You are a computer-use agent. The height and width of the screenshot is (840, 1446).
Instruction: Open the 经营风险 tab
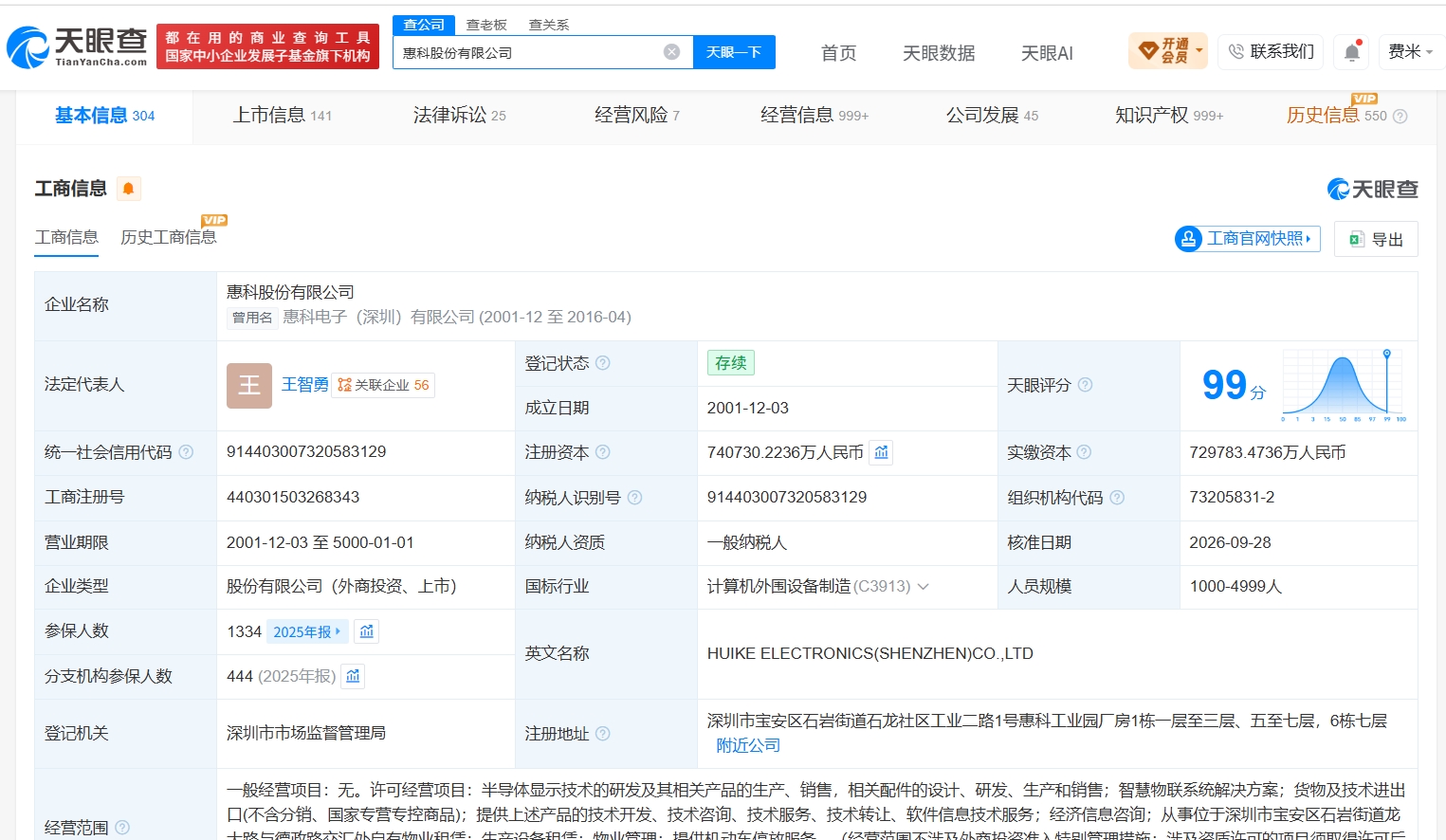[636, 116]
